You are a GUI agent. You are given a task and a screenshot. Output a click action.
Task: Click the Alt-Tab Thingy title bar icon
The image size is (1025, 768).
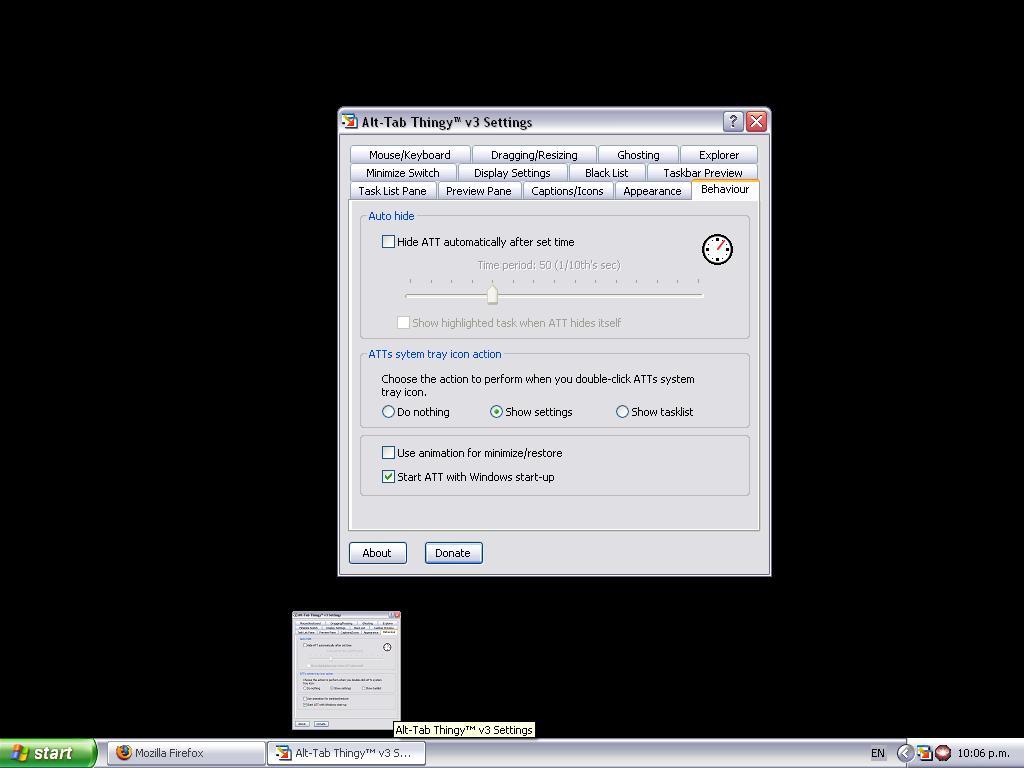[x=349, y=121]
